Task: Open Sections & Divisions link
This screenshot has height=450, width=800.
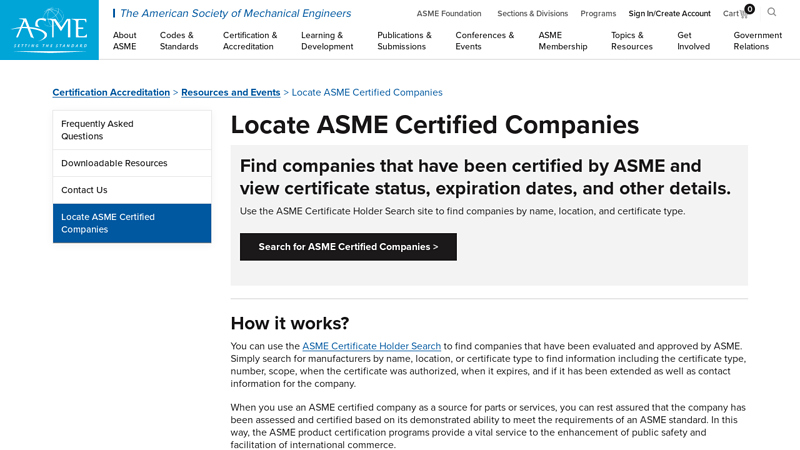Action: 533,14
